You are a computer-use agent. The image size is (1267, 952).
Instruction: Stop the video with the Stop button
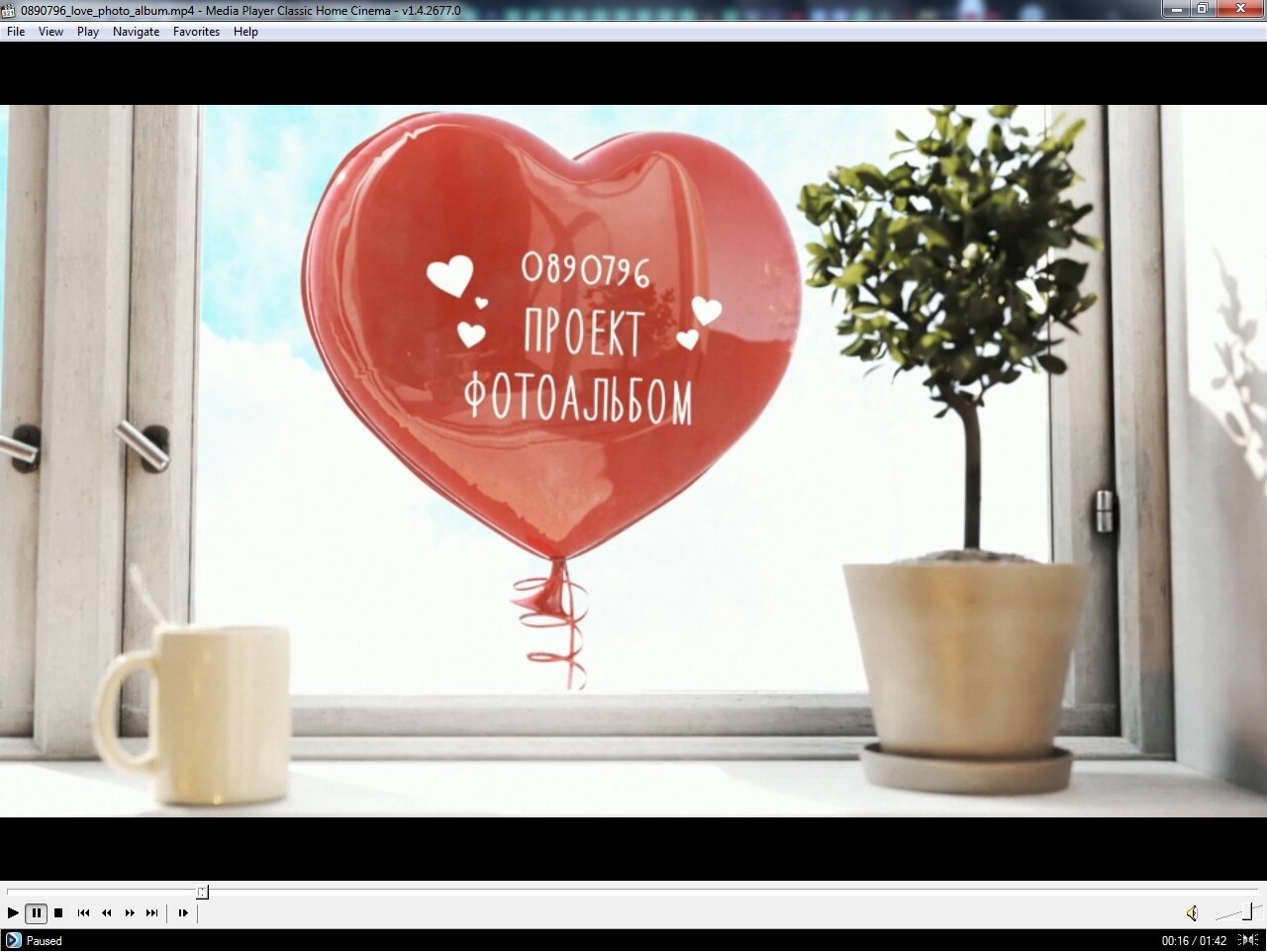(58, 913)
